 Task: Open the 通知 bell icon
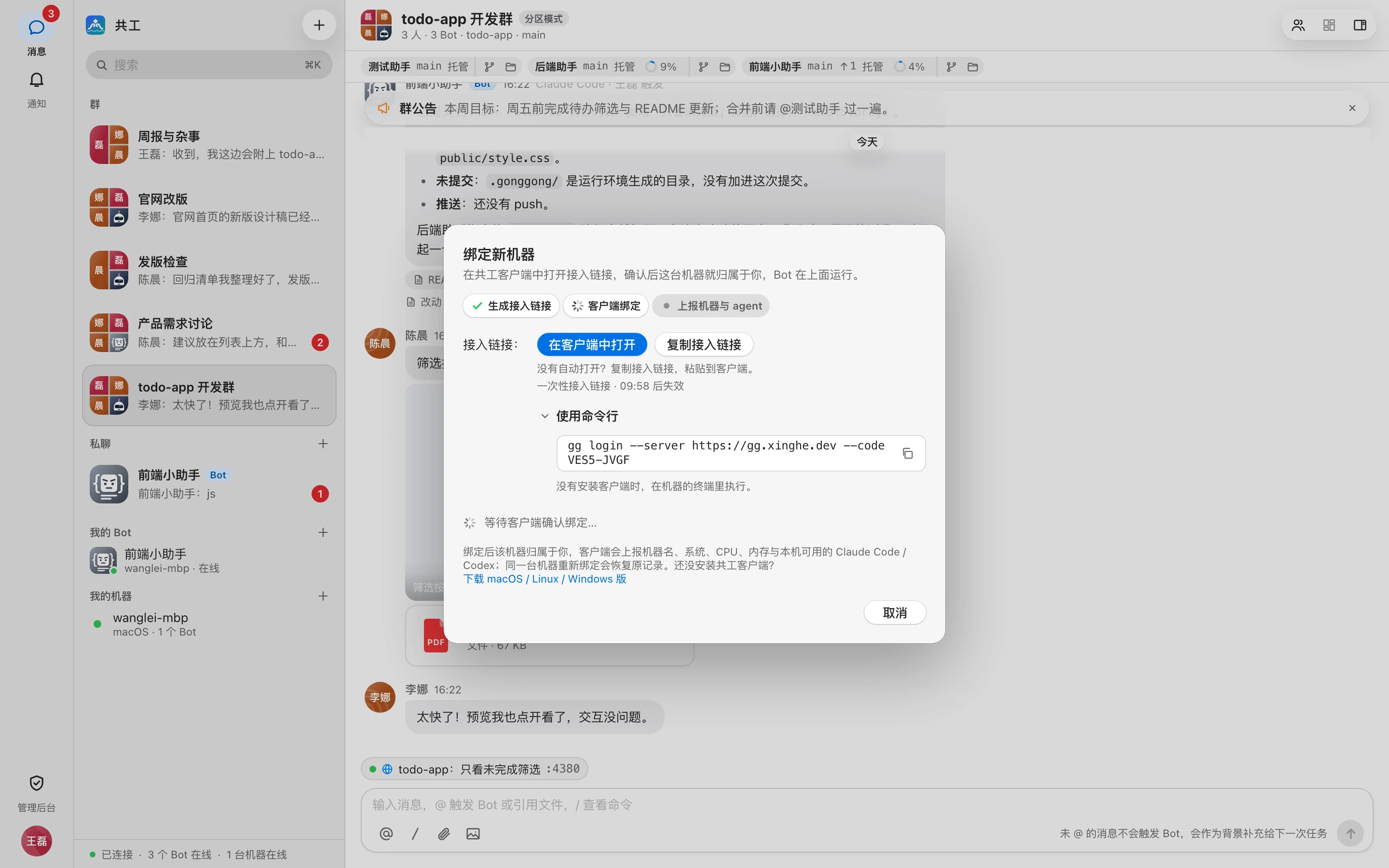(x=36, y=80)
